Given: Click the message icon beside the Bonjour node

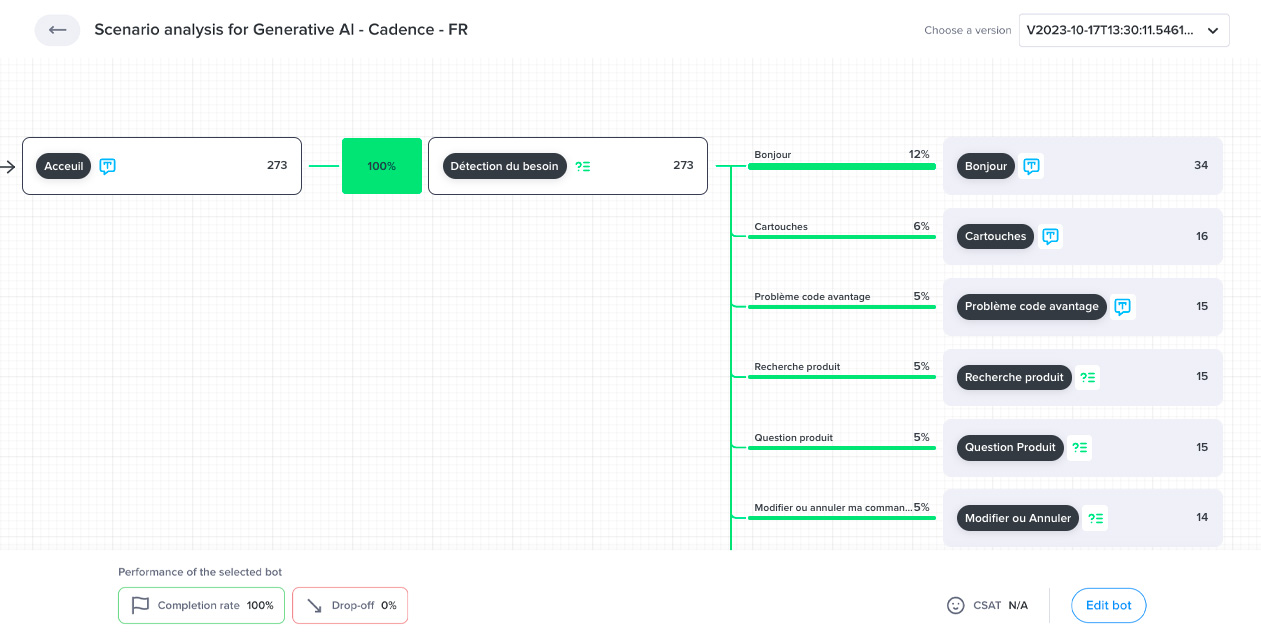Looking at the screenshot, I should coord(1032,166).
